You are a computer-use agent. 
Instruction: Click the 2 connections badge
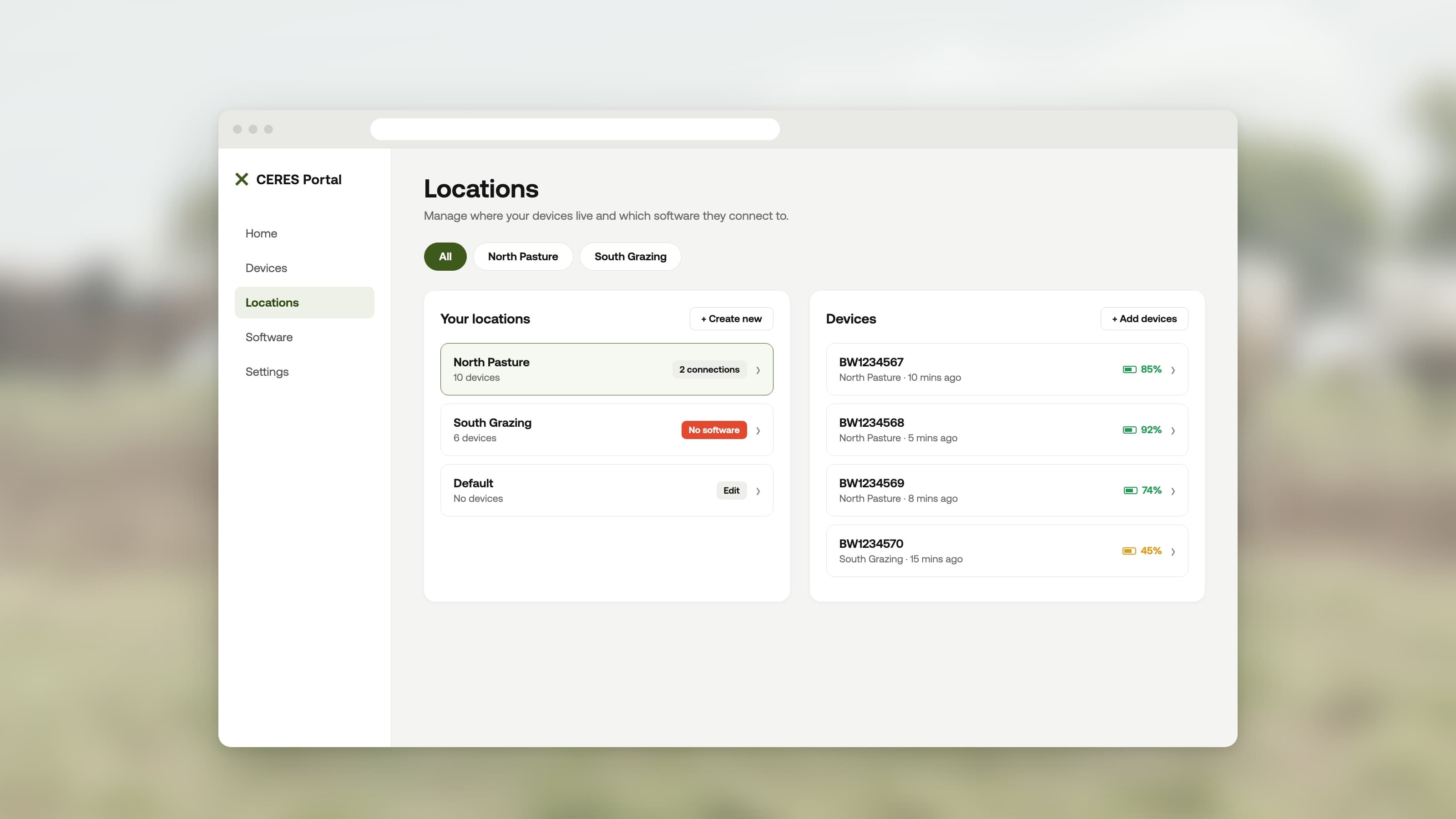709,369
